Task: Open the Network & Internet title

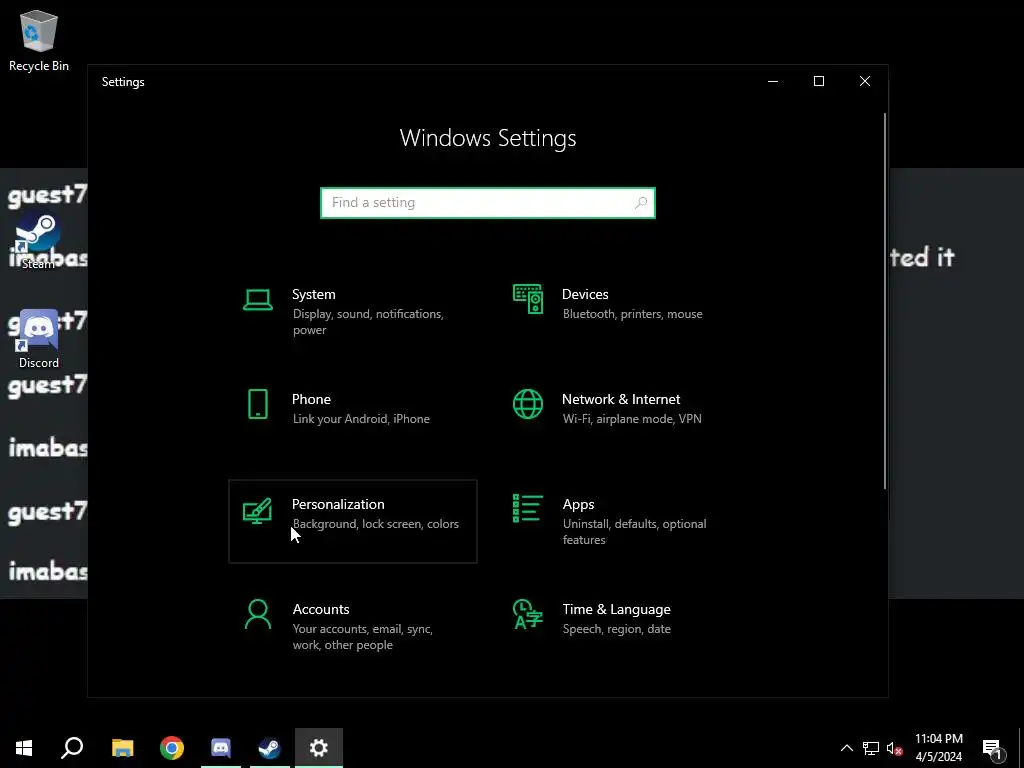Action: tap(621, 399)
